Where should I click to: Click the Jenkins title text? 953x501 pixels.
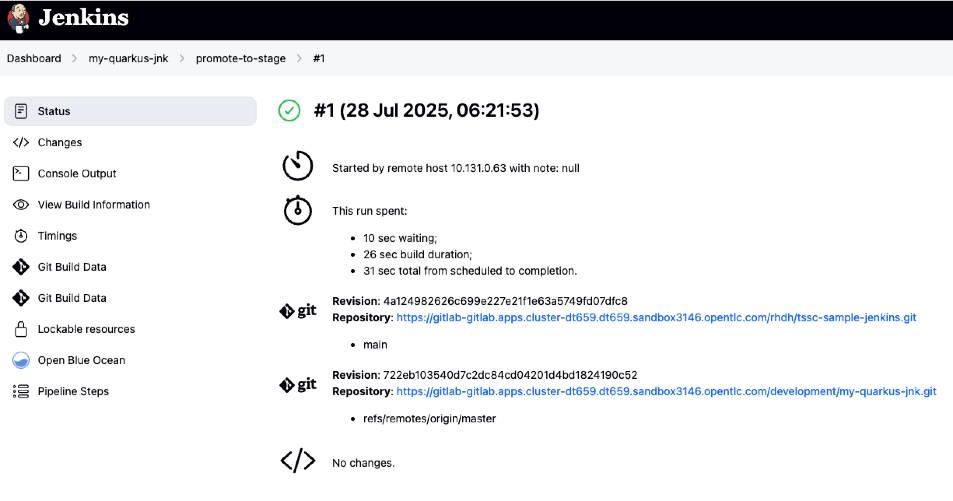click(83, 17)
